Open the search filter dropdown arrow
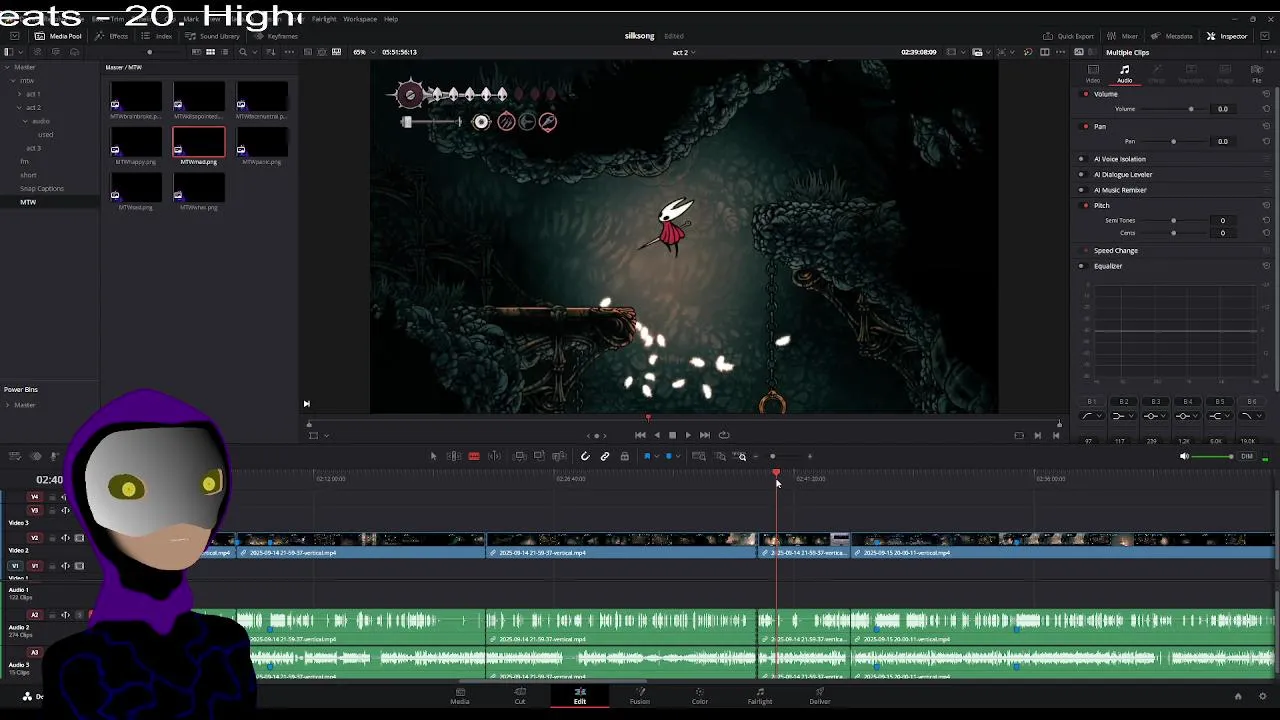This screenshot has width=1280, height=720. click(x=253, y=52)
